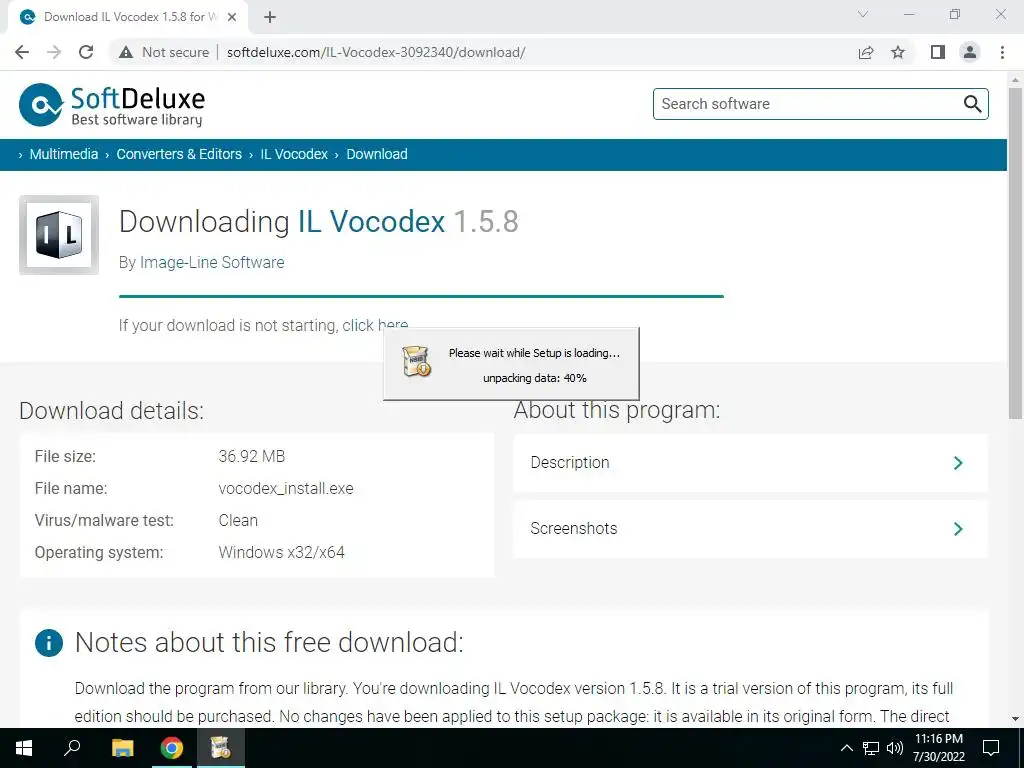Close the Download IL Vocodex tab
Image resolution: width=1024 pixels, height=768 pixels.
232,18
